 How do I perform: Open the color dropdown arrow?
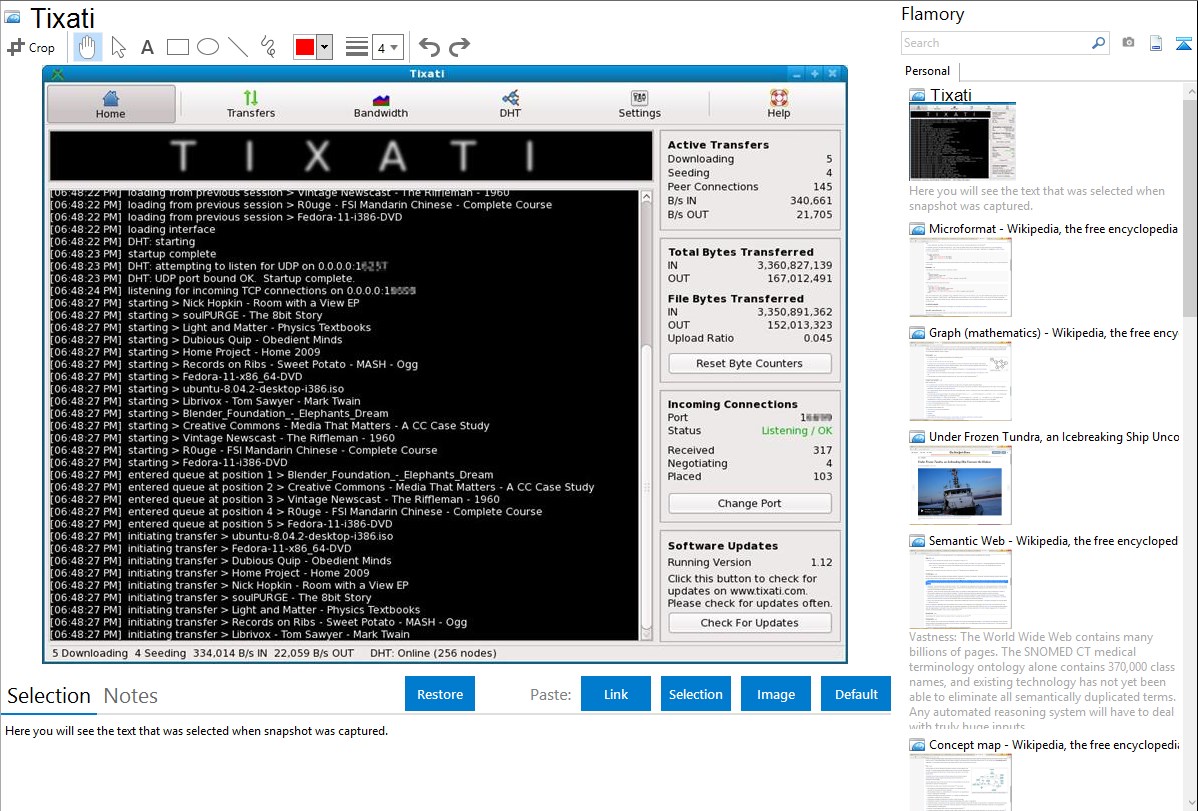pyautogui.click(x=325, y=47)
